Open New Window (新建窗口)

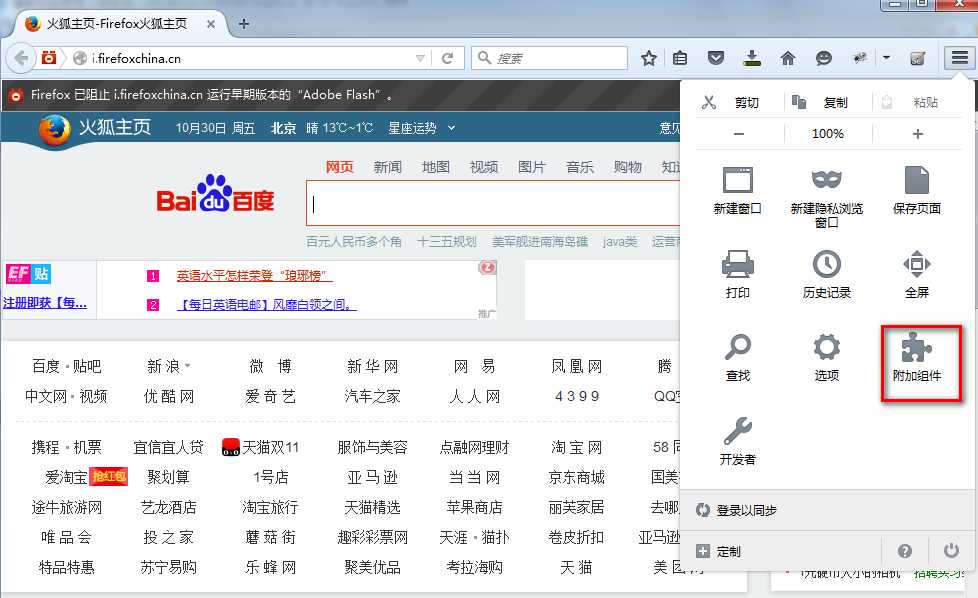point(737,190)
